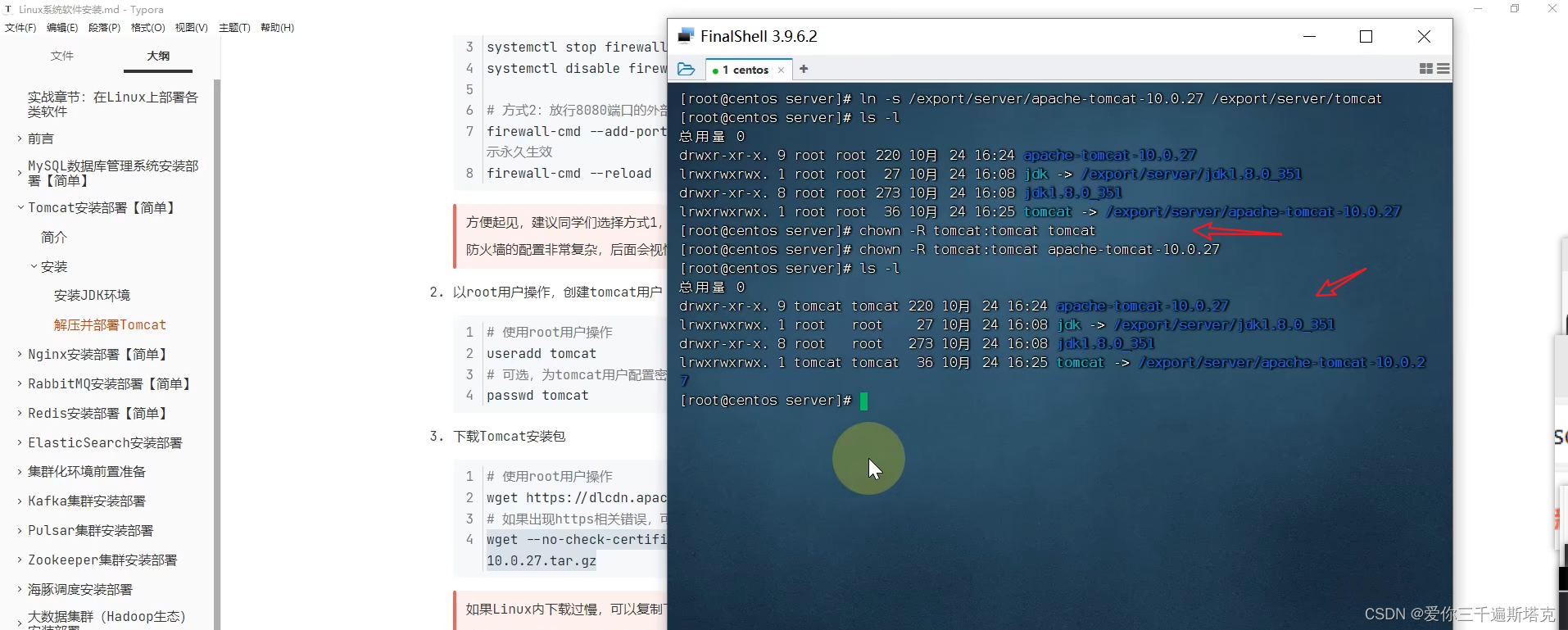Open the 格式(O) menu in Typora
Screen dimensions: 1568x630
click(x=147, y=28)
